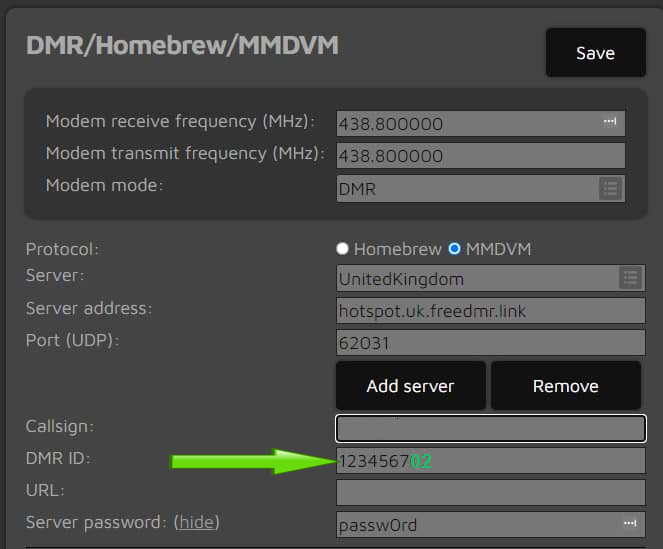The image size is (663, 549).
Task: Click the Callsign input field
Action: point(490,428)
